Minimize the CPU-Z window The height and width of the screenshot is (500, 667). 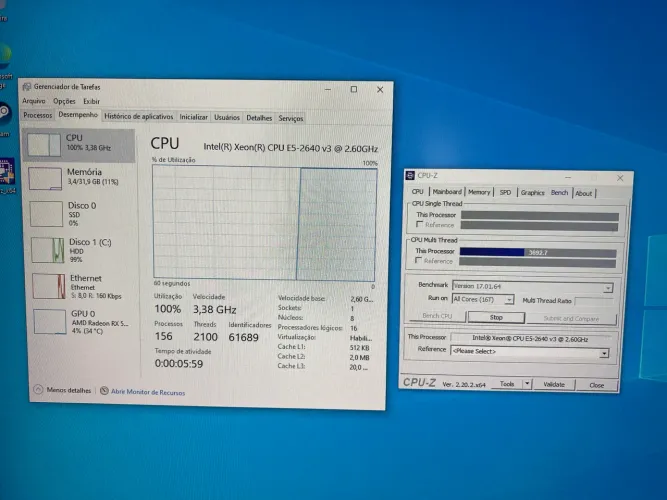(568, 177)
